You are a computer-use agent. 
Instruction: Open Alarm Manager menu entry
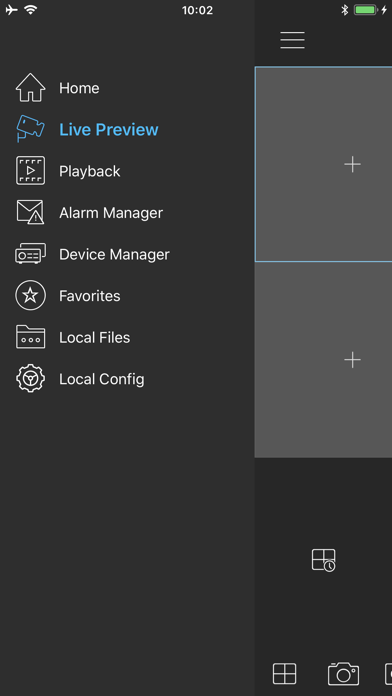[111, 213]
